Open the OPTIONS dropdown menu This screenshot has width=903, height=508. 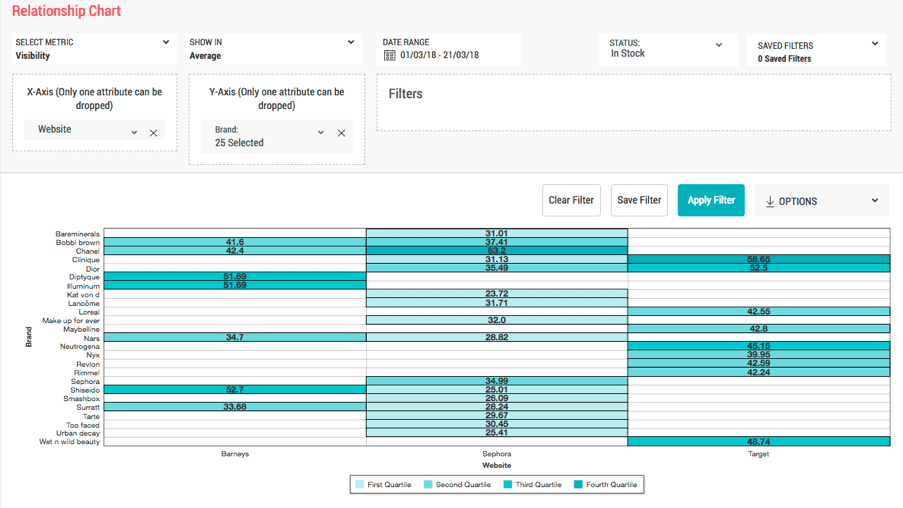pos(822,200)
